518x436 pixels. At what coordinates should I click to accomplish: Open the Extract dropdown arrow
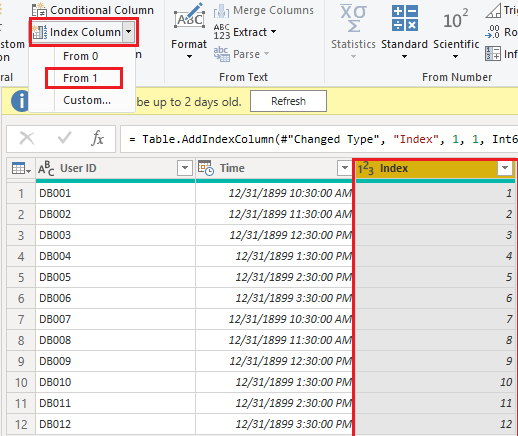273,32
